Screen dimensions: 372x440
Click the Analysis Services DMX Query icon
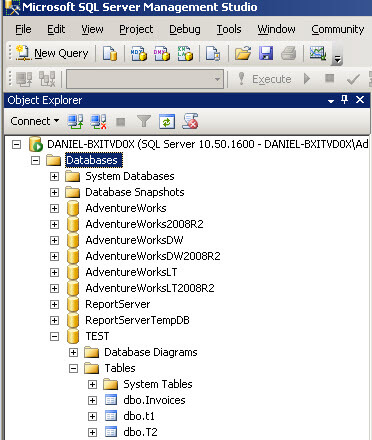[x=162, y=53]
